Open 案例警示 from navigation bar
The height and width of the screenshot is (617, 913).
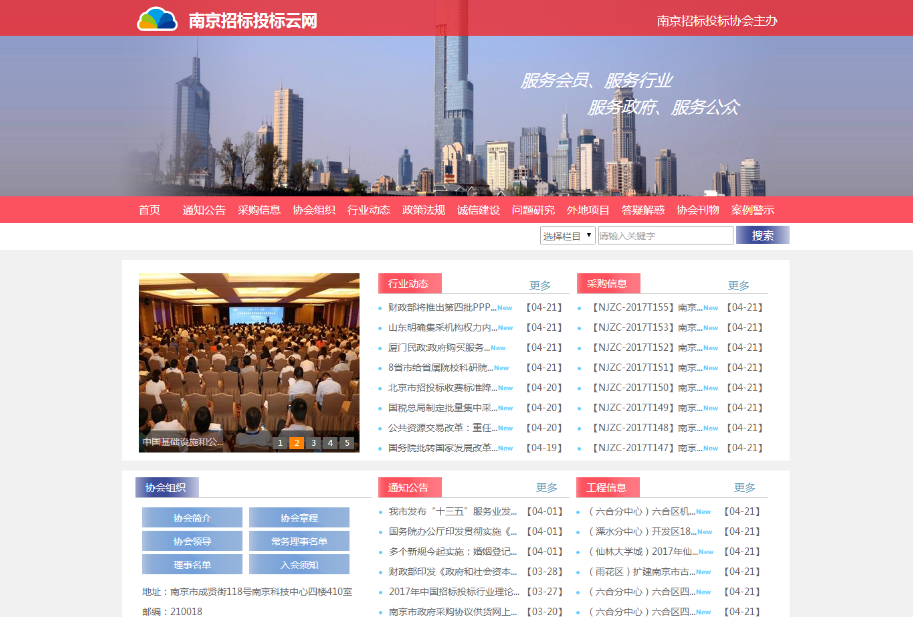(x=752, y=210)
